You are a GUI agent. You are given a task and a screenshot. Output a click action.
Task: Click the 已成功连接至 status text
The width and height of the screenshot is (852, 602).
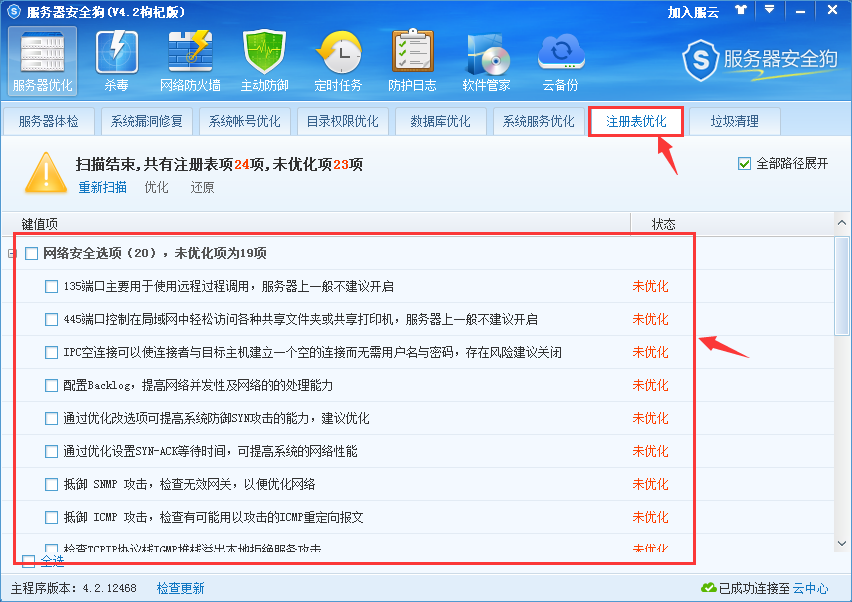754,588
